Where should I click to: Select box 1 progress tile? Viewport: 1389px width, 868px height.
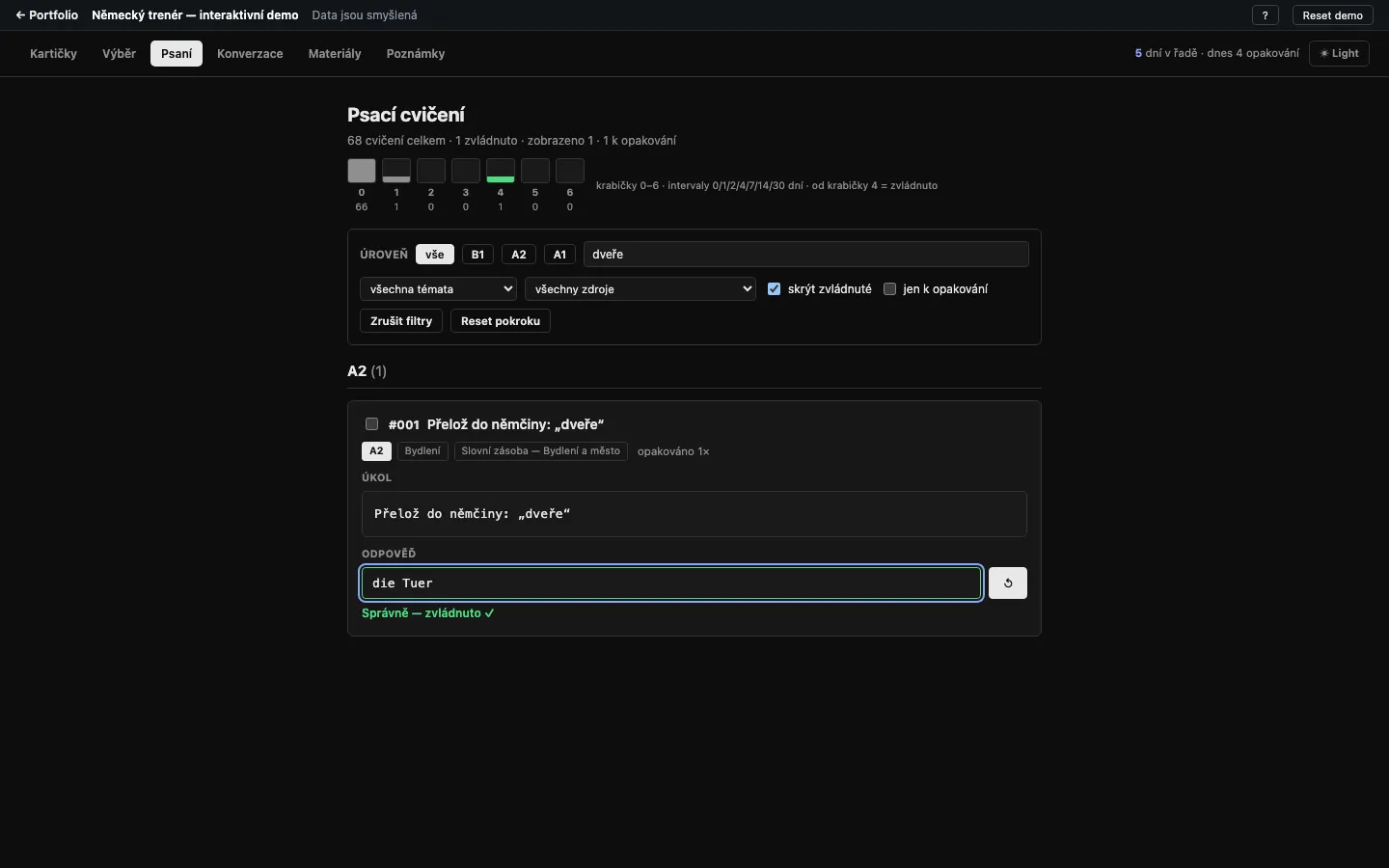[396, 171]
